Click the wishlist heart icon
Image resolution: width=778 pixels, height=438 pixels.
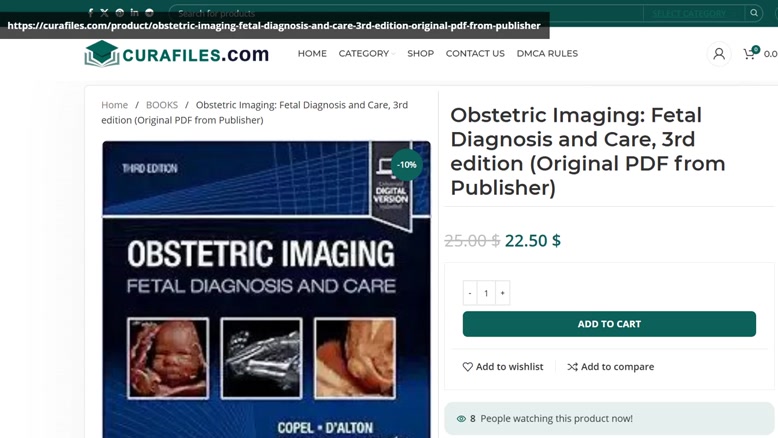coord(467,367)
